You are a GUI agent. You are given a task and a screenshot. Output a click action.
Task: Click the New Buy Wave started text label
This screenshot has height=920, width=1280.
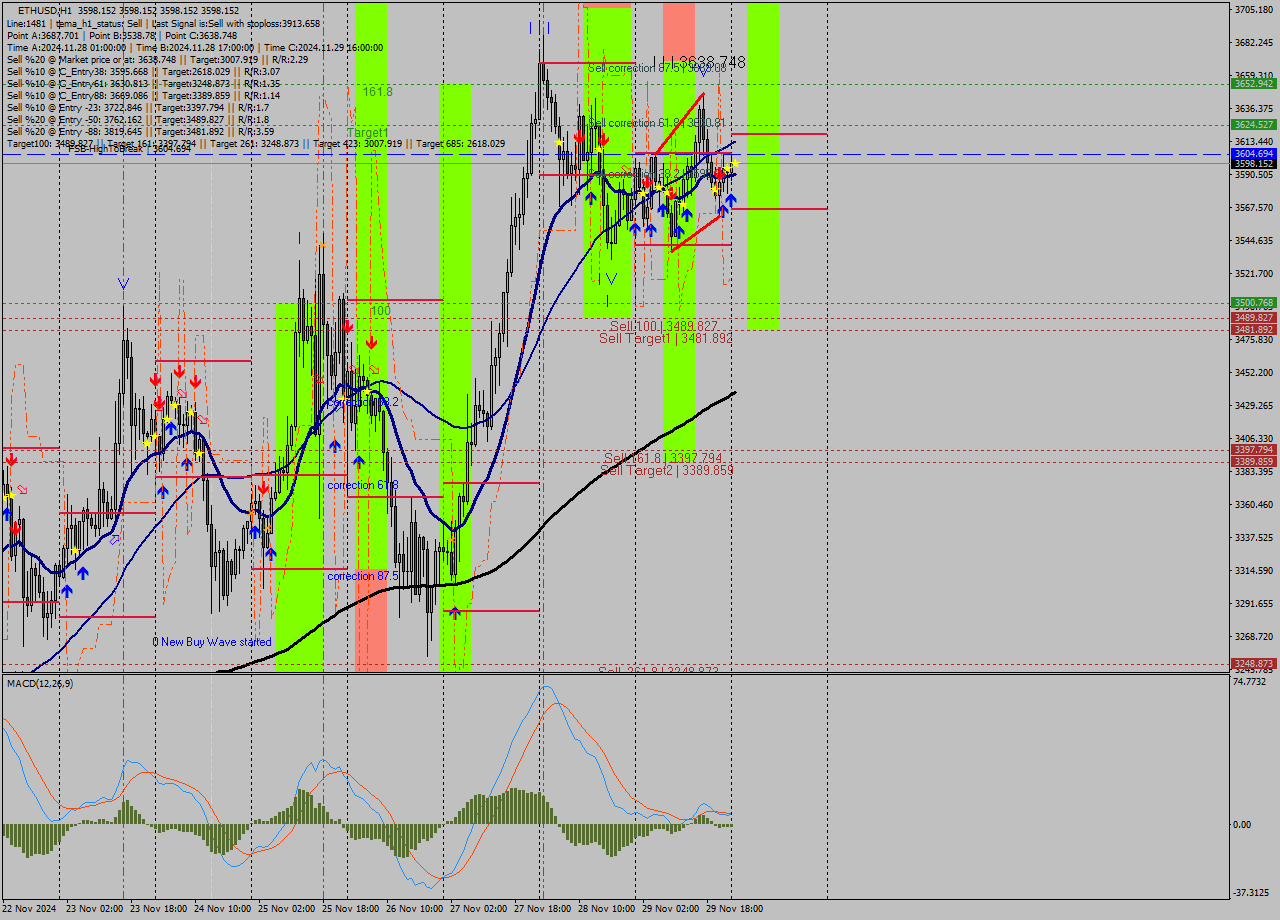tap(214, 640)
